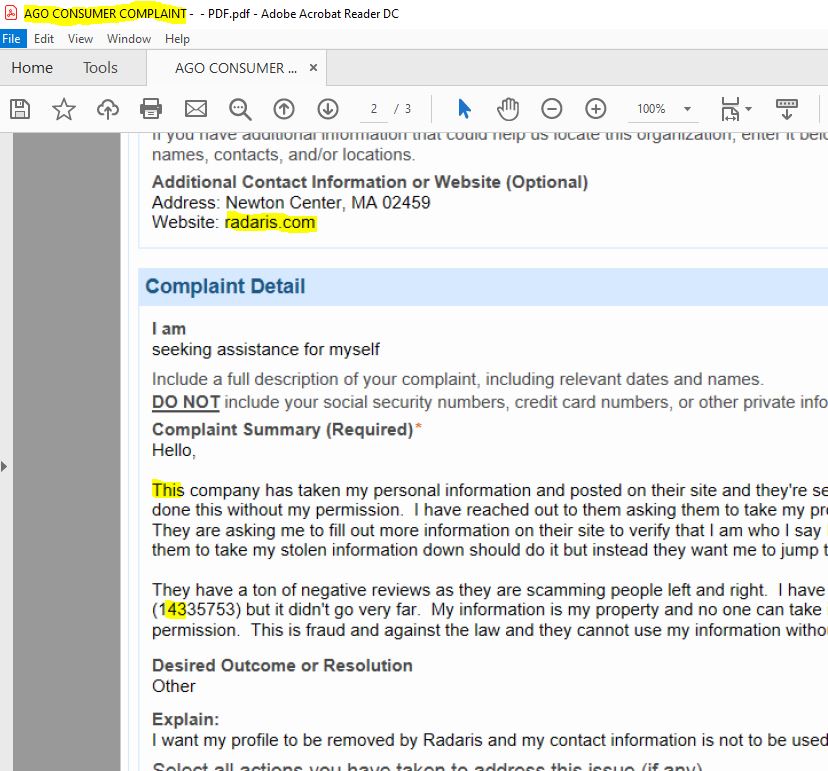
Task: Open the Window menu
Action: (x=129, y=39)
